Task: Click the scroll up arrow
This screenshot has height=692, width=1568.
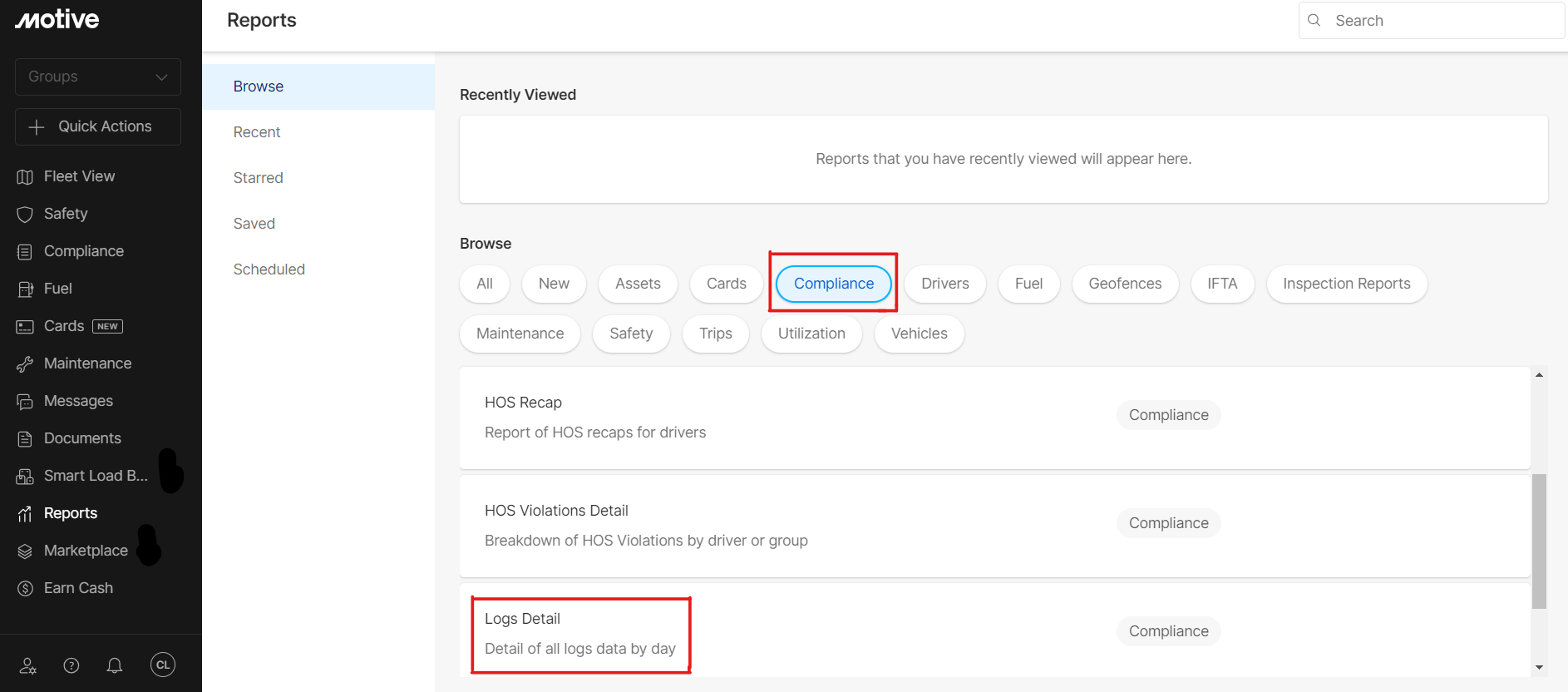Action: (x=1539, y=375)
